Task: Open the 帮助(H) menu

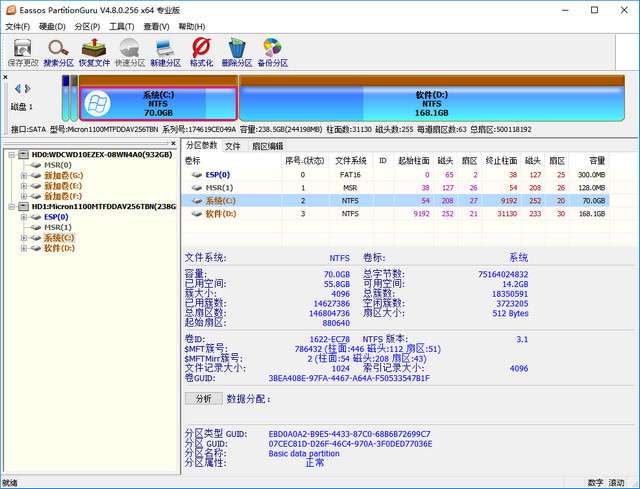Action: click(192, 27)
